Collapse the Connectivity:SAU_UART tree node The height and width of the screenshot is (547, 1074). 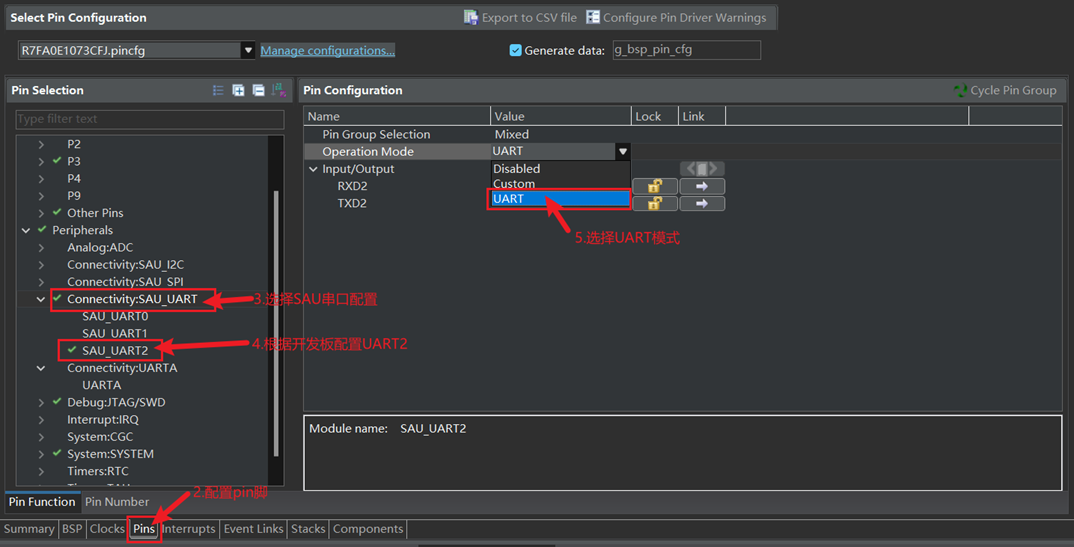[41, 299]
